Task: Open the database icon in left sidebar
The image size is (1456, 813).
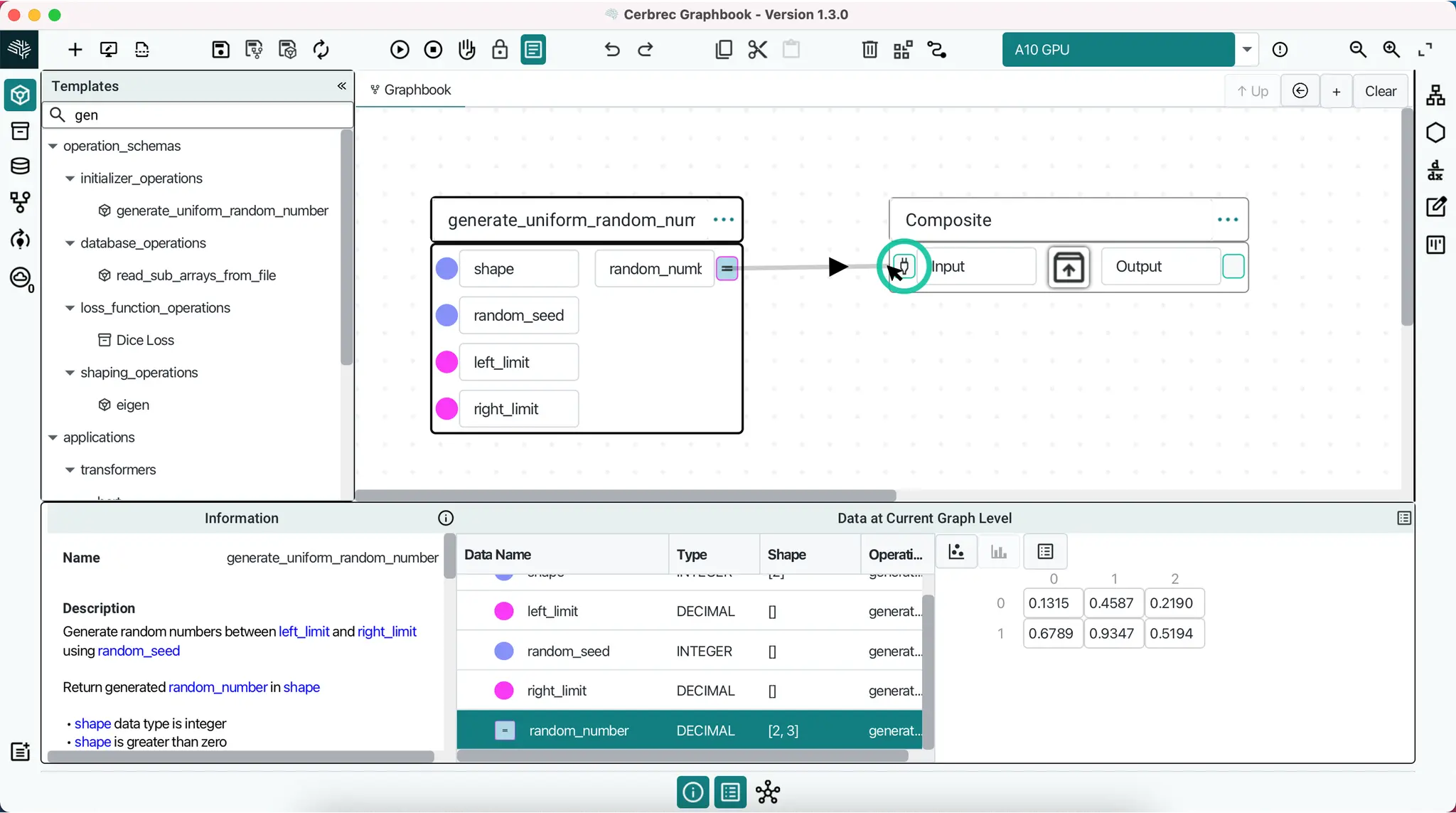Action: click(x=20, y=166)
